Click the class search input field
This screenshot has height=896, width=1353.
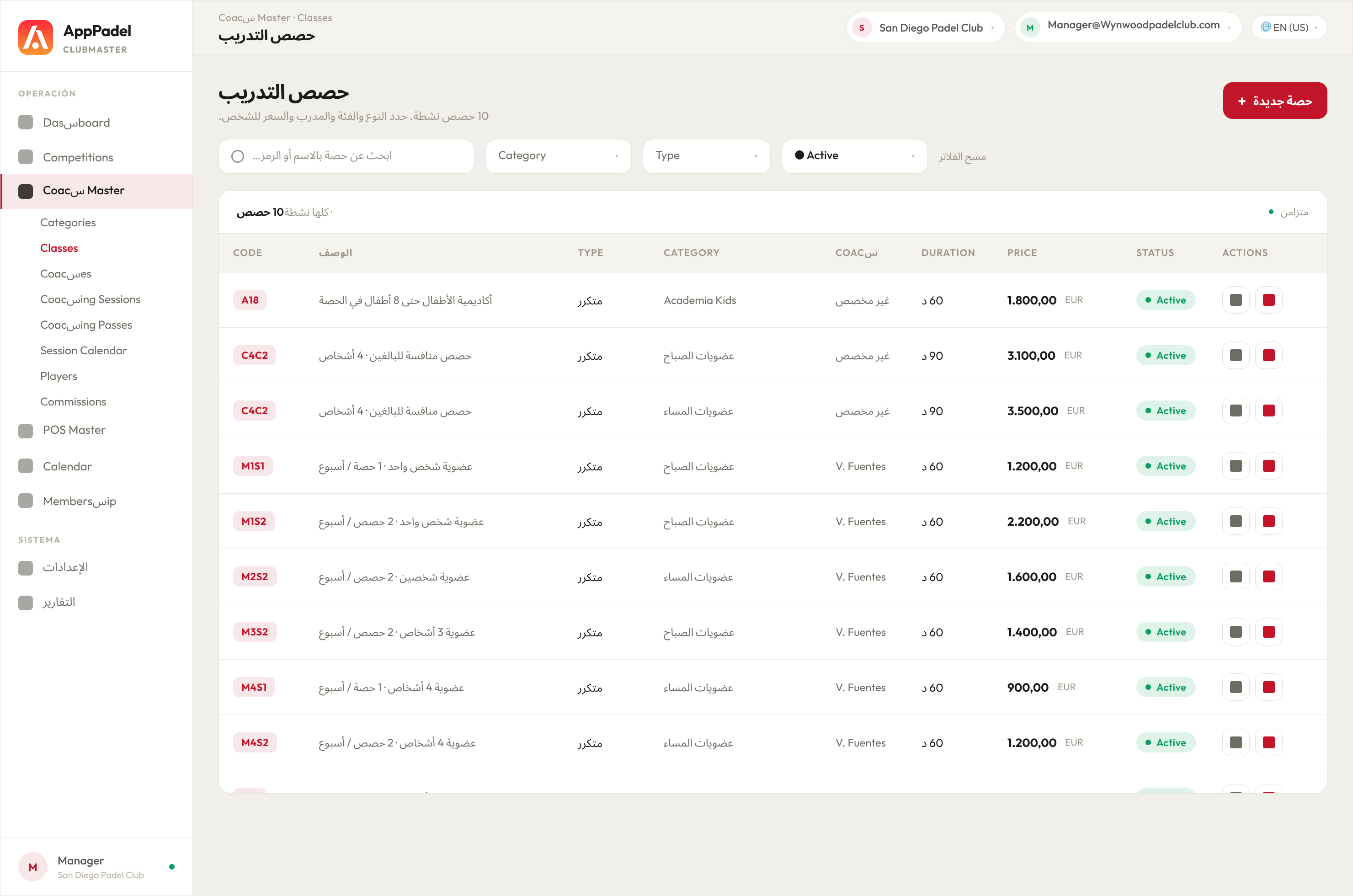pos(346,156)
